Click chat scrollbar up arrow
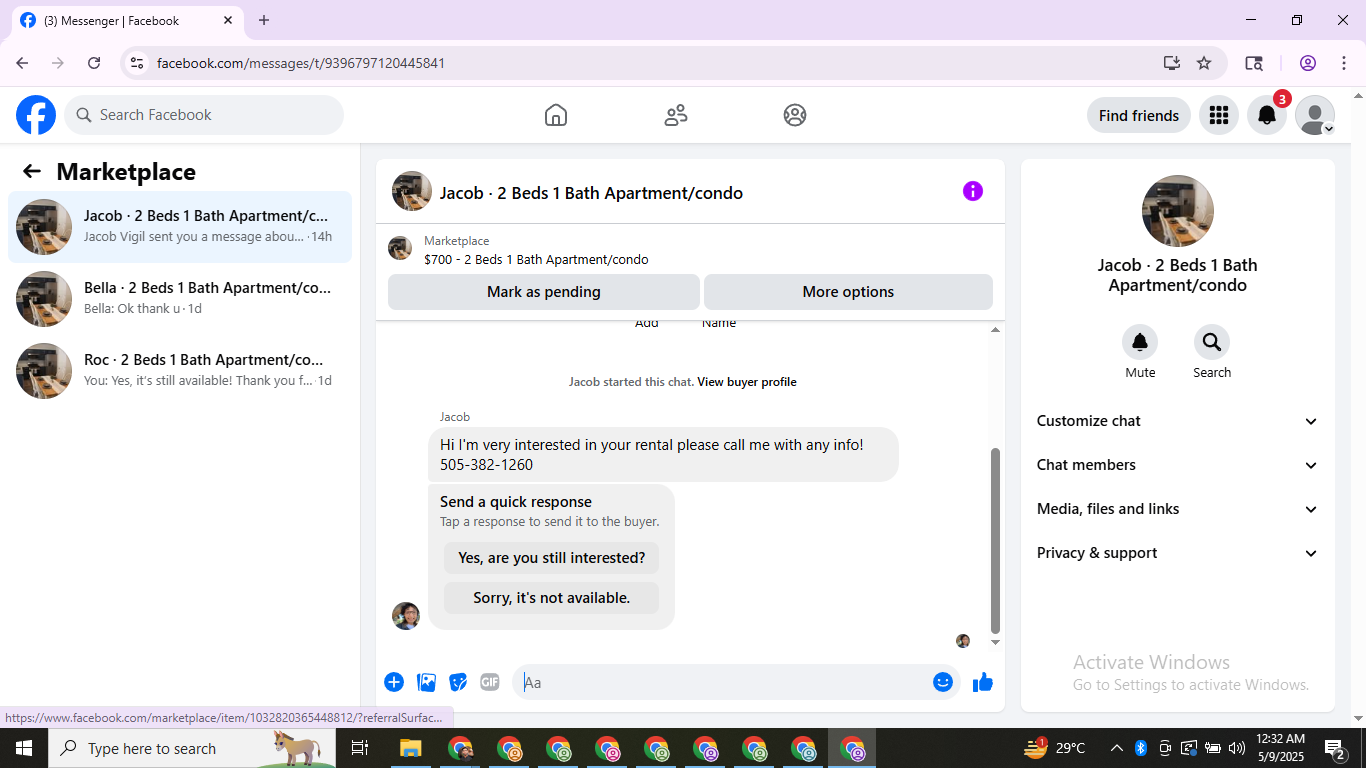1366x768 pixels. point(995,330)
